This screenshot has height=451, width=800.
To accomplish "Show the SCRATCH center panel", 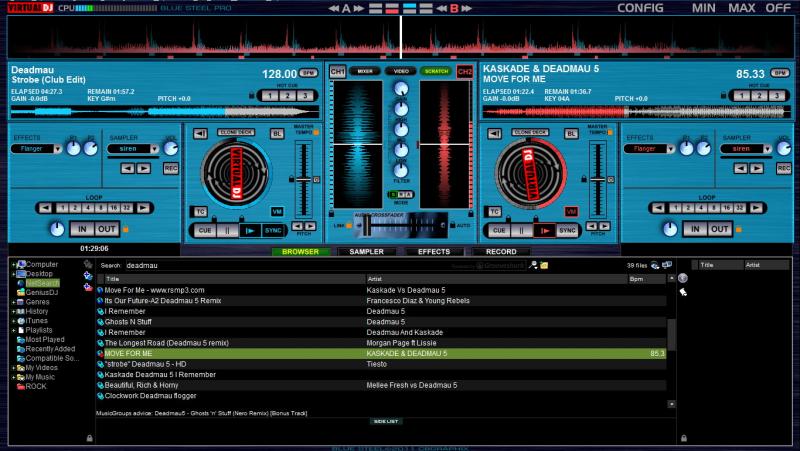I will 437,71.
